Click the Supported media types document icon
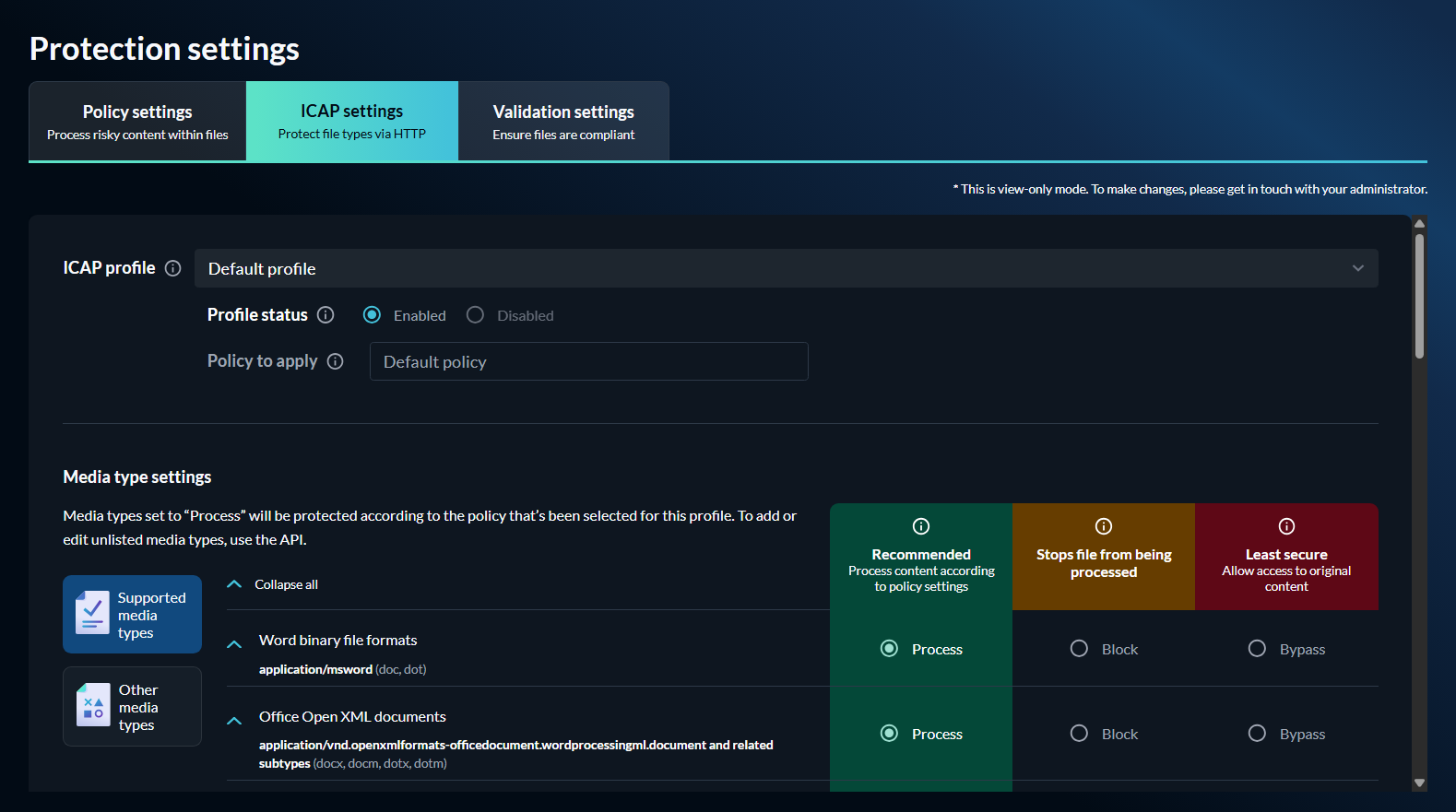Screen dimensions: 1456x812 click(x=92, y=614)
